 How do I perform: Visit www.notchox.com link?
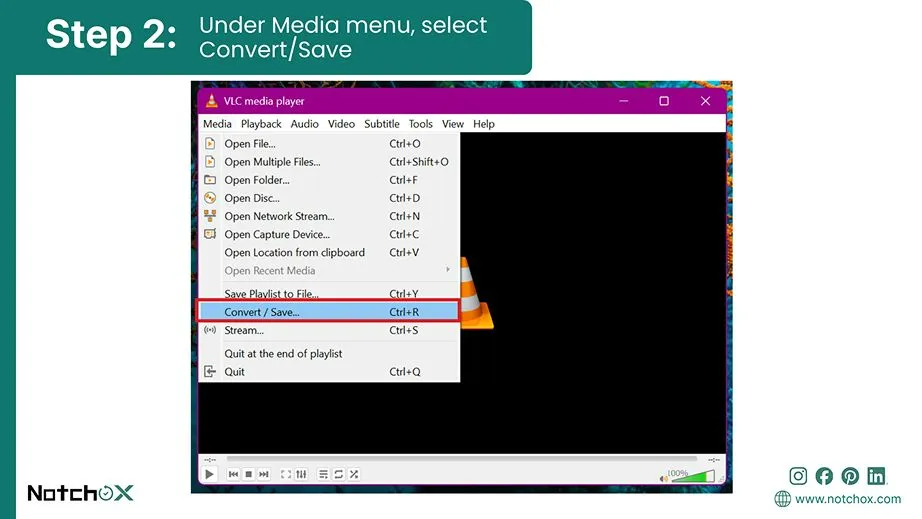click(848, 499)
